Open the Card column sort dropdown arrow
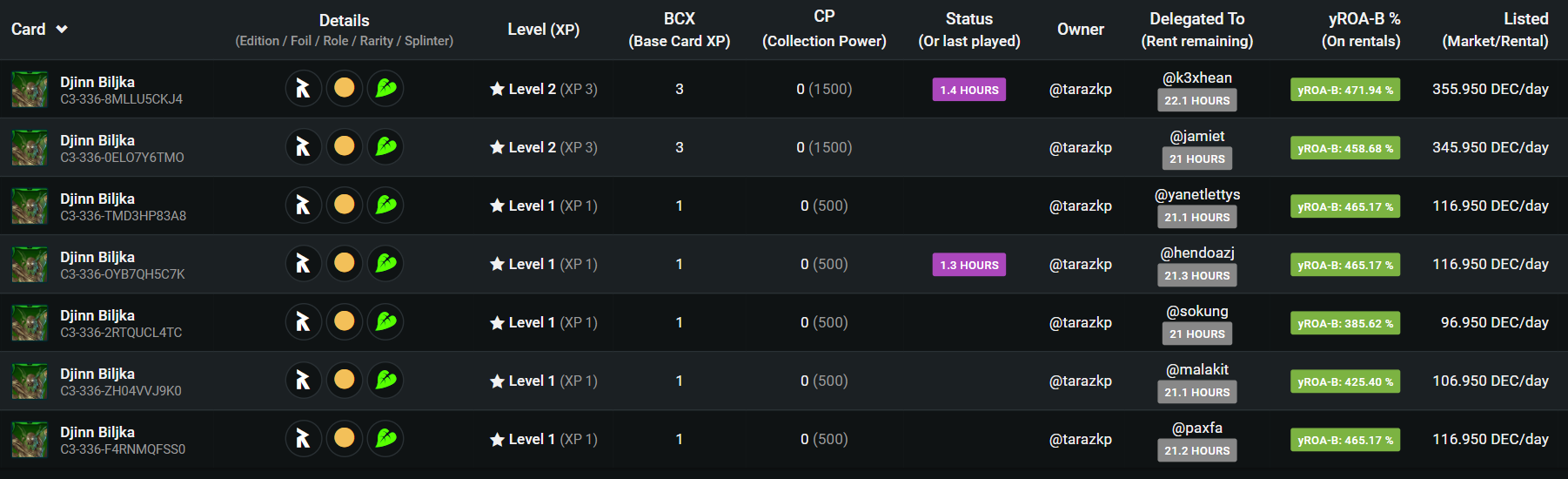 click(x=62, y=30)
